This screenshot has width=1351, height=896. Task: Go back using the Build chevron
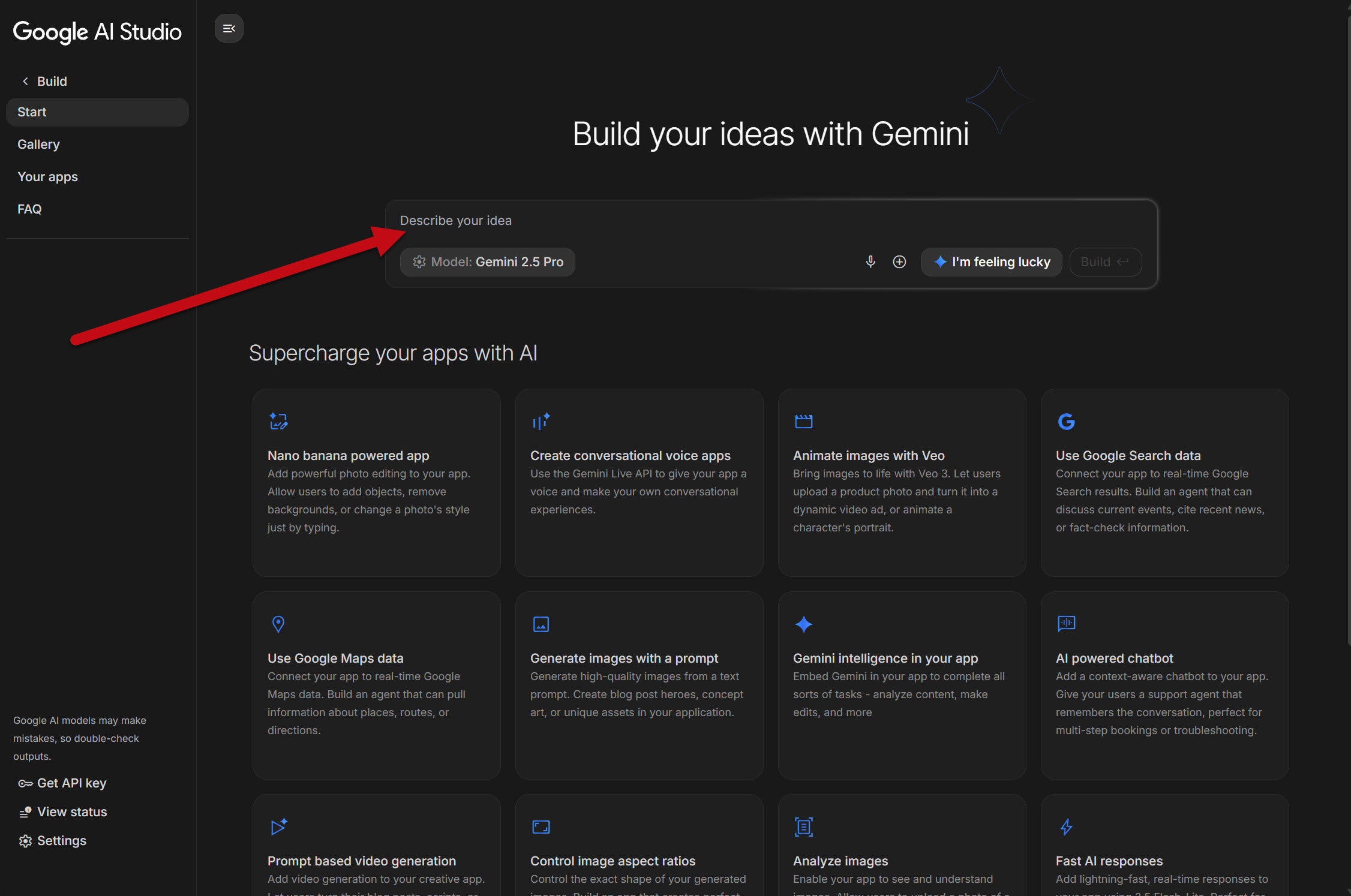point(25,81)
